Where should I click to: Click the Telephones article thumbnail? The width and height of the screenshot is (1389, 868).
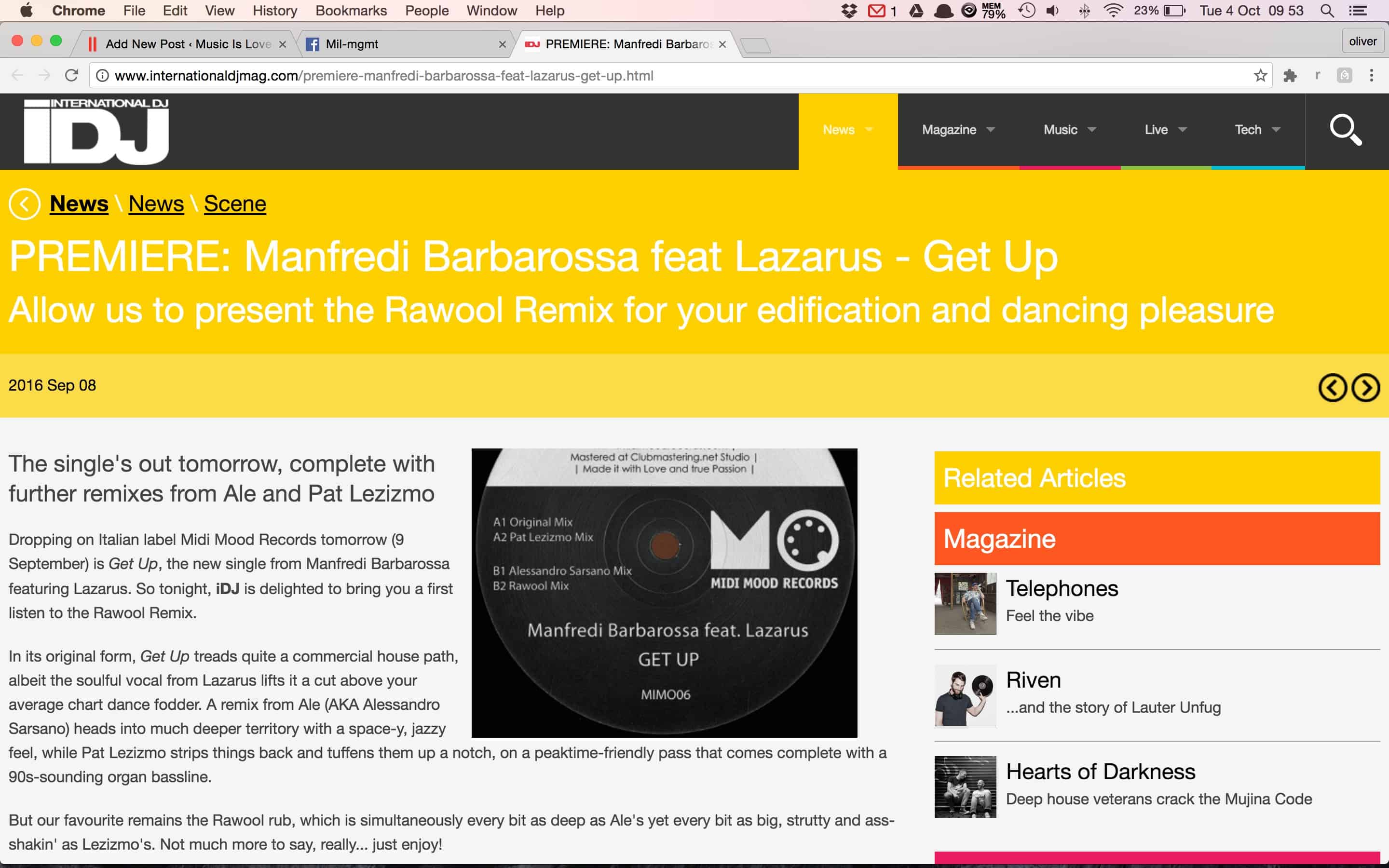pos(965,603)
